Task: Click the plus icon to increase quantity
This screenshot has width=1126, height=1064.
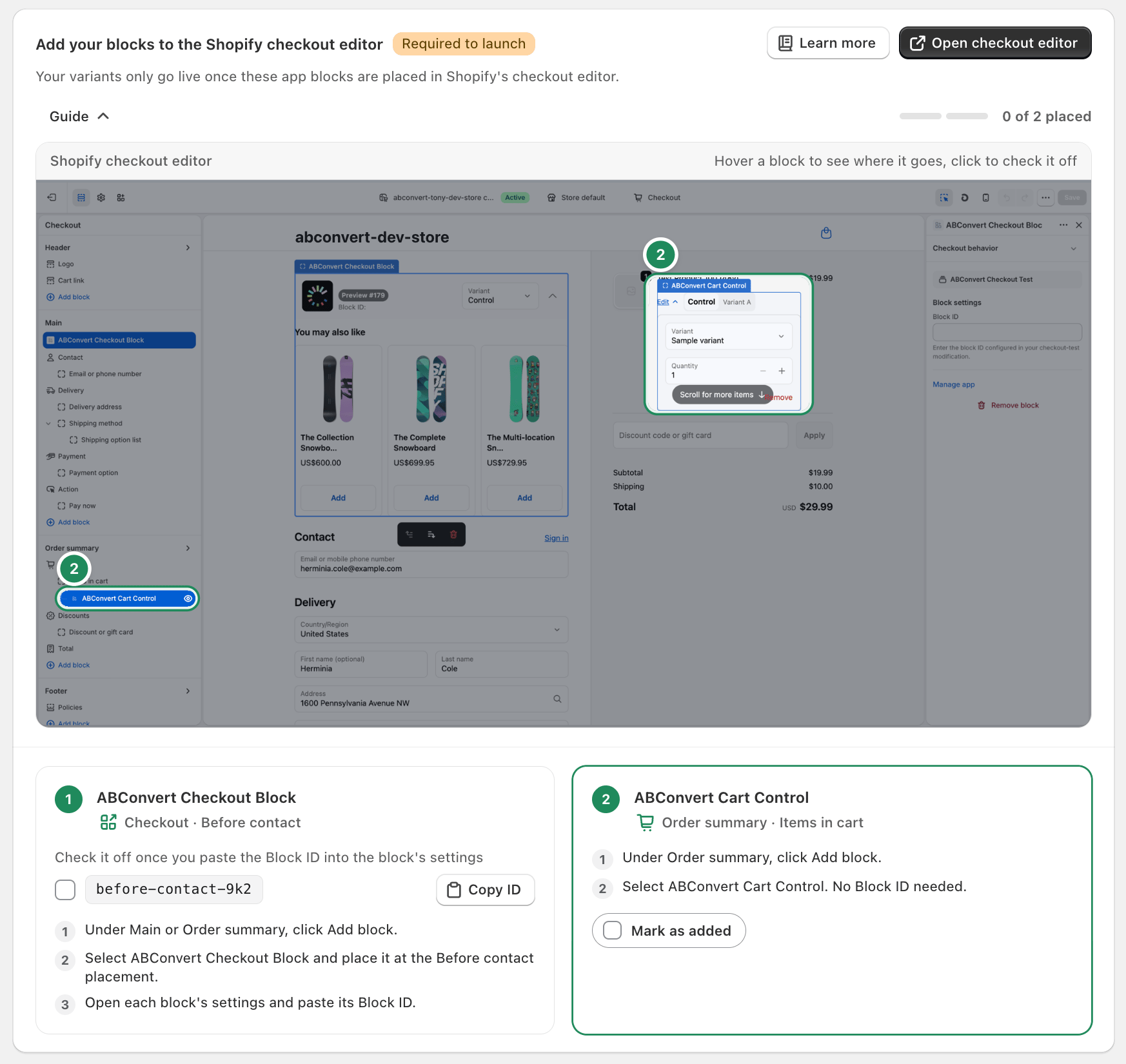Action: point(782,371)
